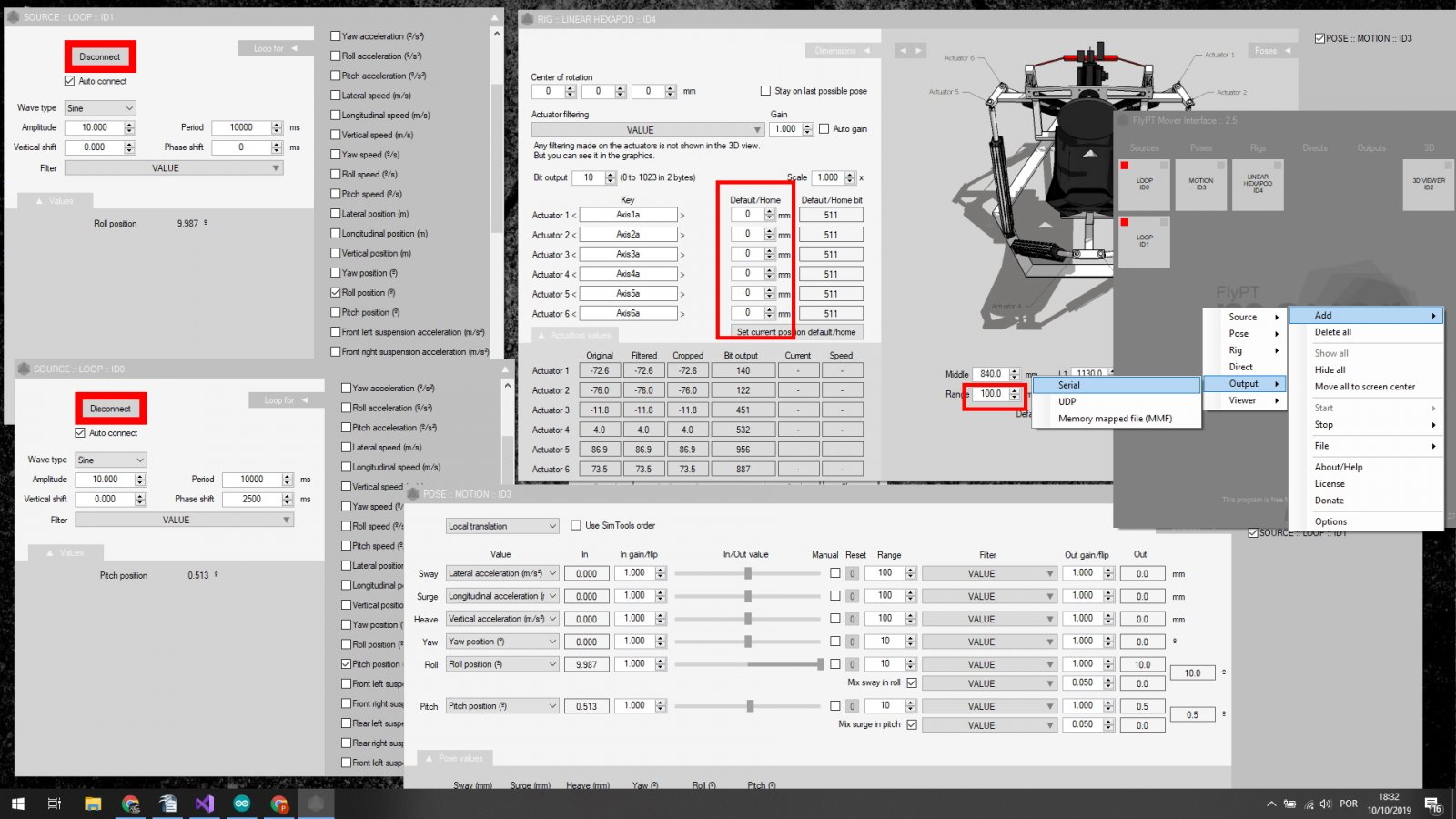Click the Axis1a key field for Actuator 1
This screenshot has width=1456, height=819.
[628, 215]
